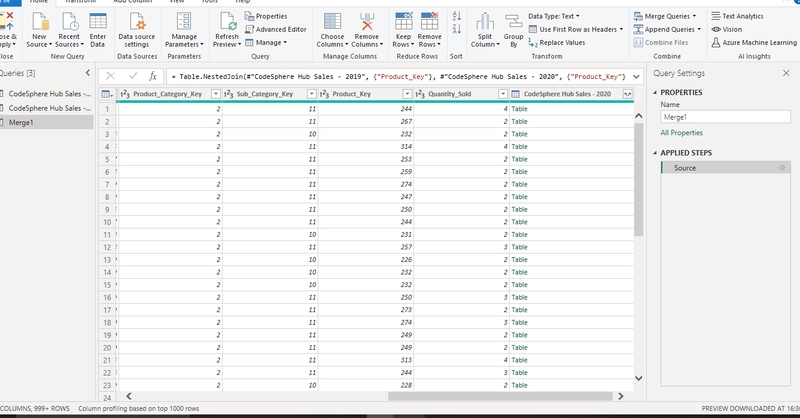
Task: Cancel formula edit with X icon
Action: point(110,77)
